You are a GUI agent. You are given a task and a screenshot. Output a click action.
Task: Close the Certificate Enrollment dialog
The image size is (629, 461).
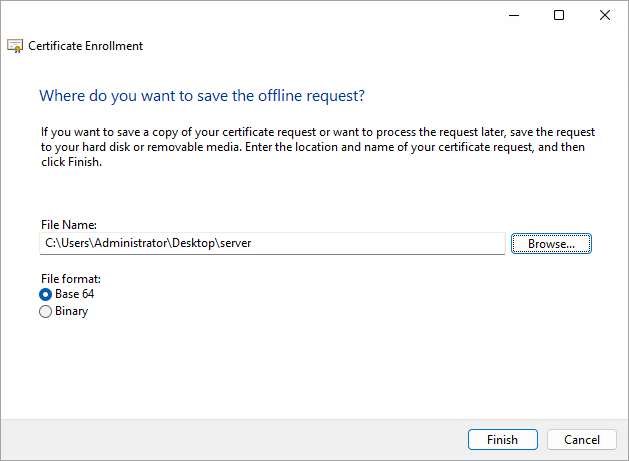[605, 15]
